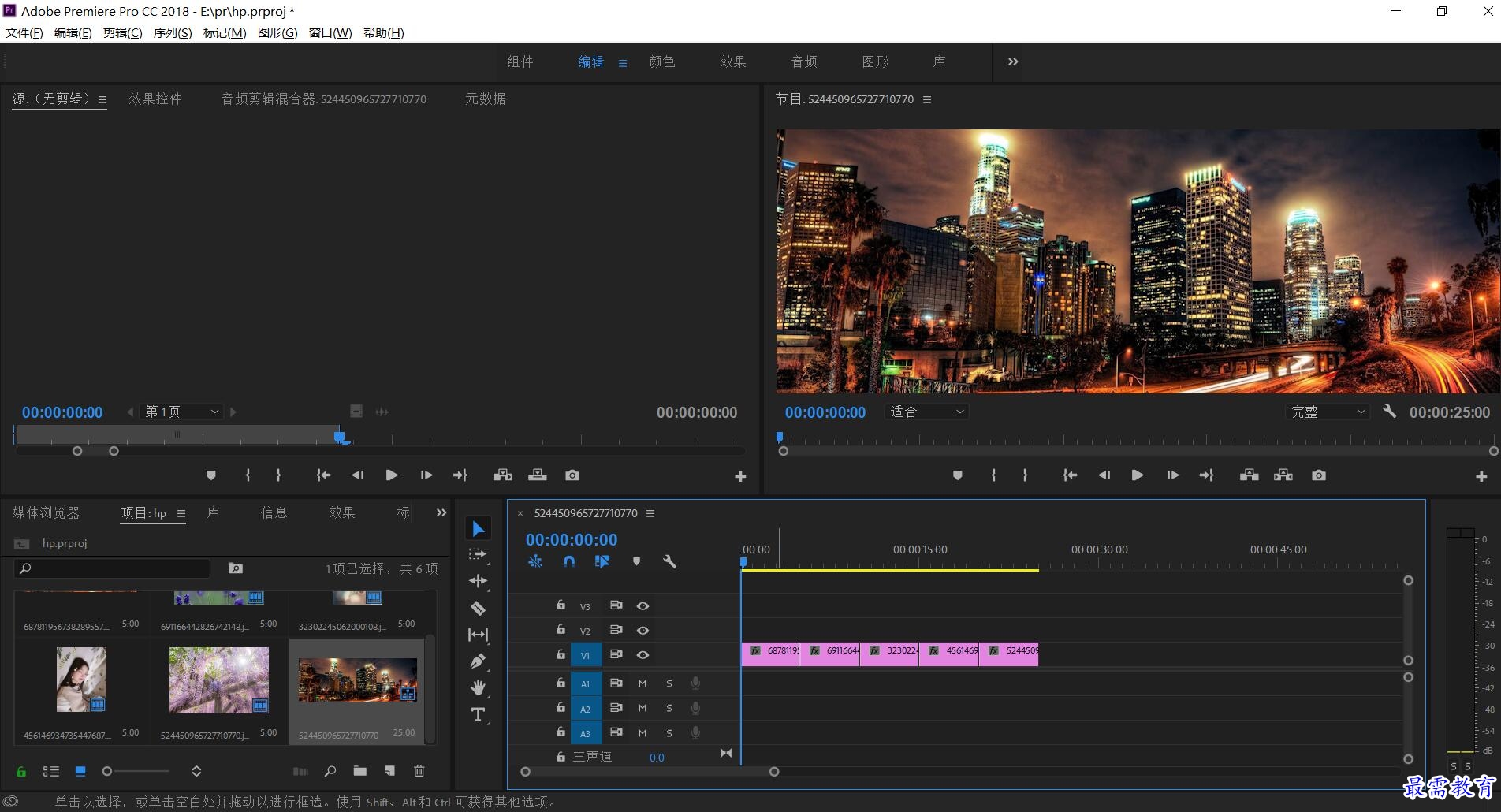Select the Slip tool
The height and width of the screenshot is (812, 1501).
pos(478,635)
